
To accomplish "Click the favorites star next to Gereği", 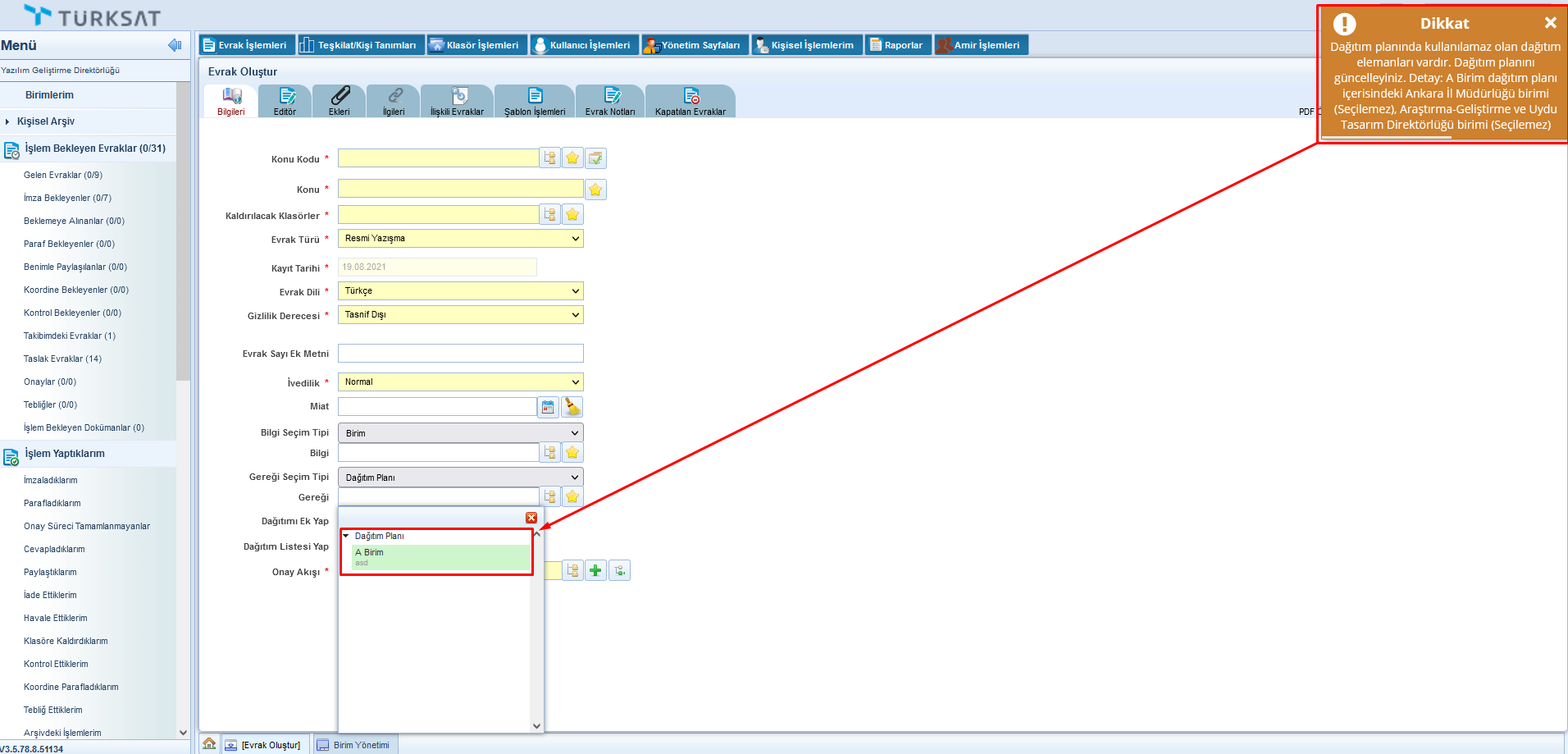I will pos(572,496).
